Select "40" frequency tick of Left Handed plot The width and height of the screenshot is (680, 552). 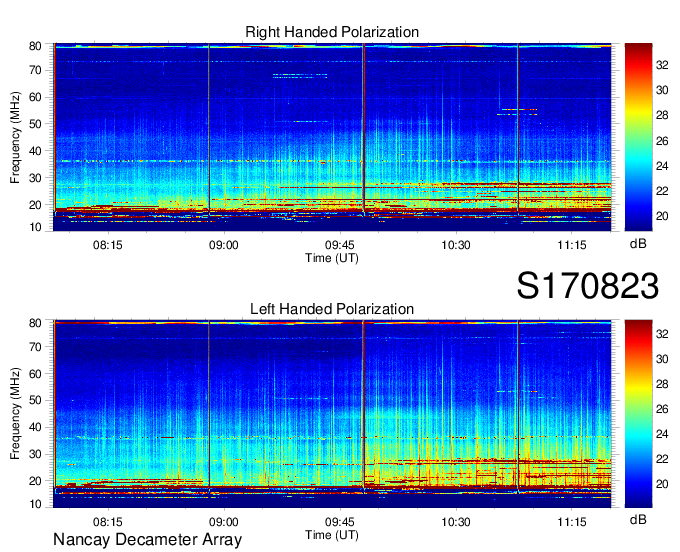35,427
